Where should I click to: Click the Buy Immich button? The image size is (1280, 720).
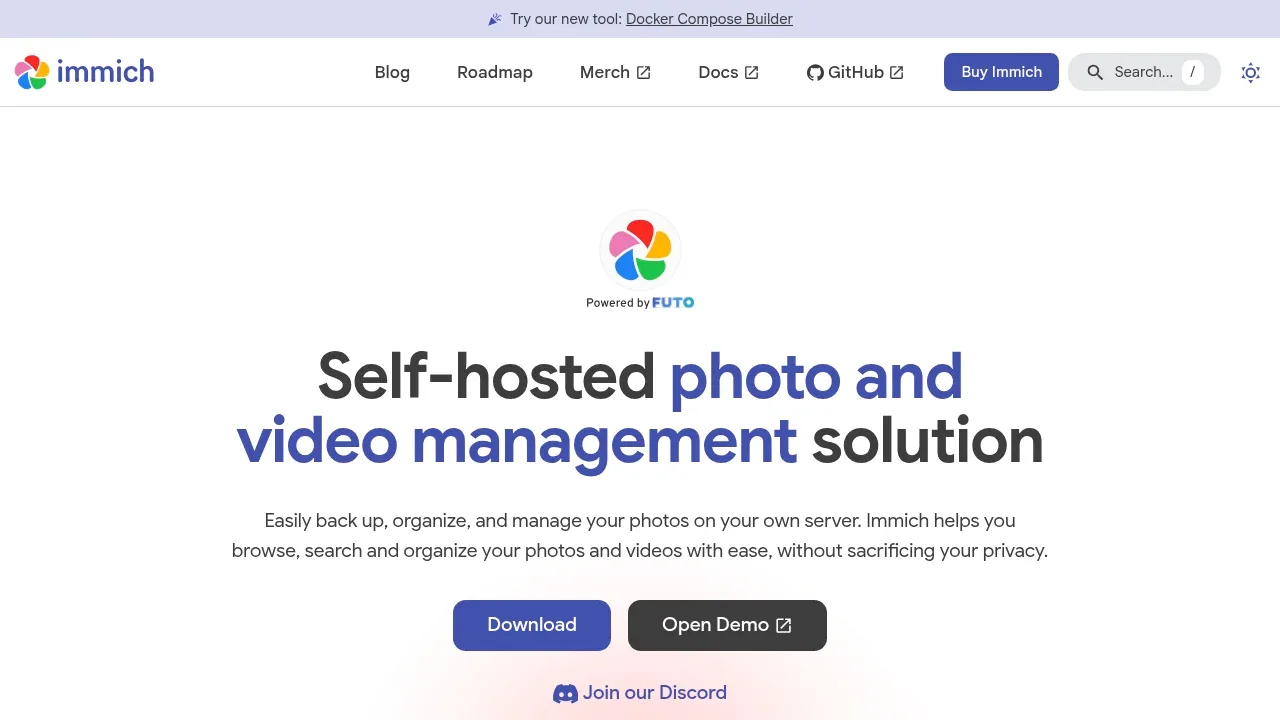[1001, 72]
